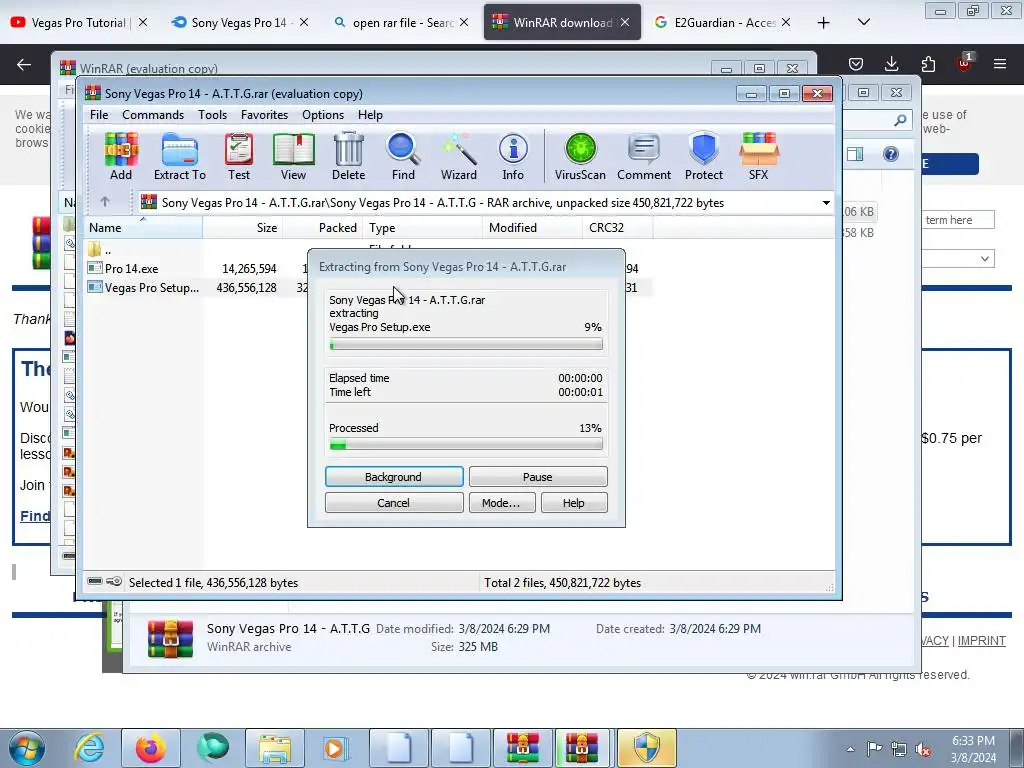Cancel the extraction
The height and width of the screenshot is (768, 1024).
[x=394, y=503]
